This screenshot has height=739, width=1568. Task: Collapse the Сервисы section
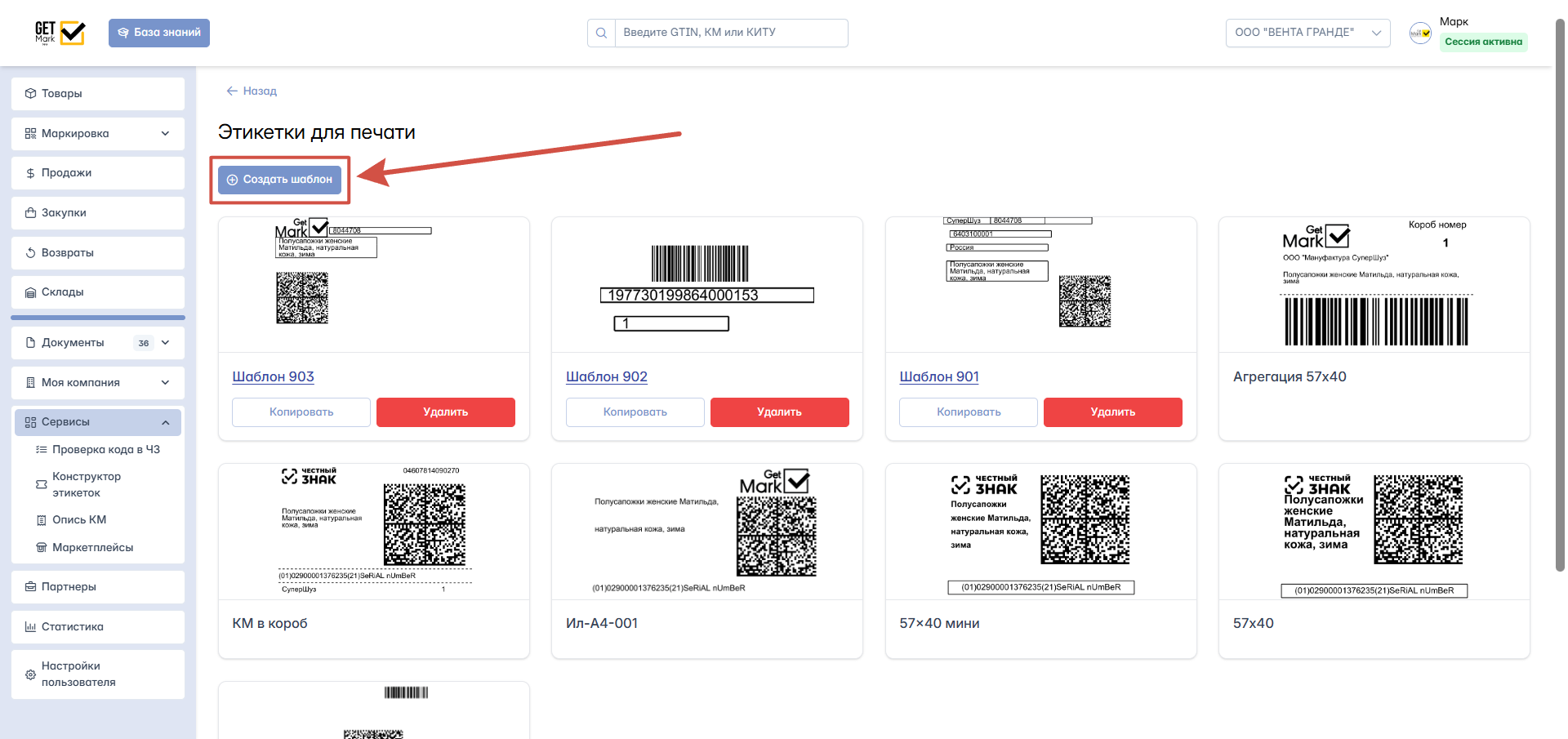98,422
